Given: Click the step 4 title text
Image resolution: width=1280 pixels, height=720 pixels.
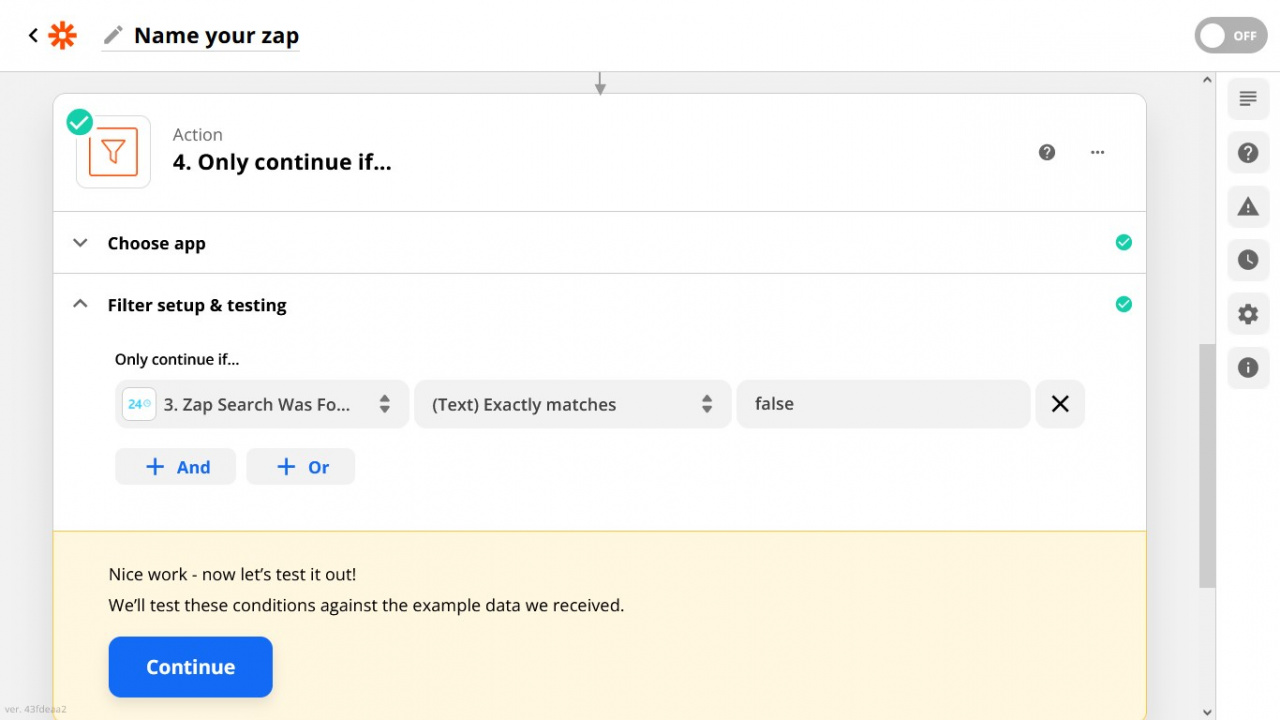Looking at the screenshot, I should pos(282,163).
